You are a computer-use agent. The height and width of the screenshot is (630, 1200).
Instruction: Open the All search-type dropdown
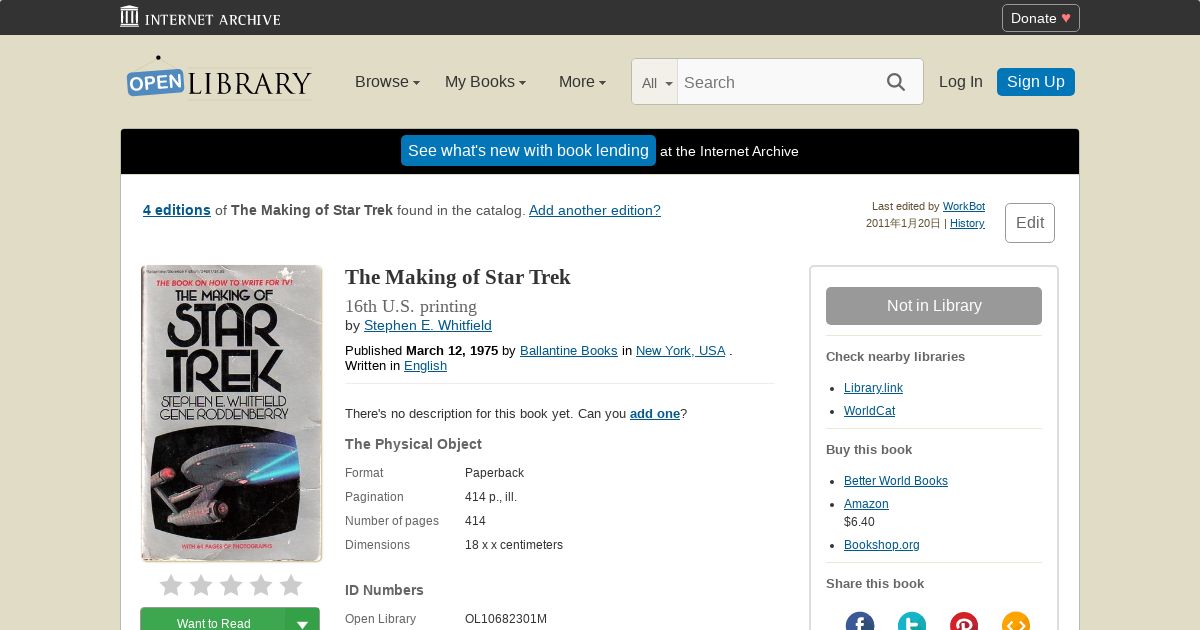click(x=656, y=83)
